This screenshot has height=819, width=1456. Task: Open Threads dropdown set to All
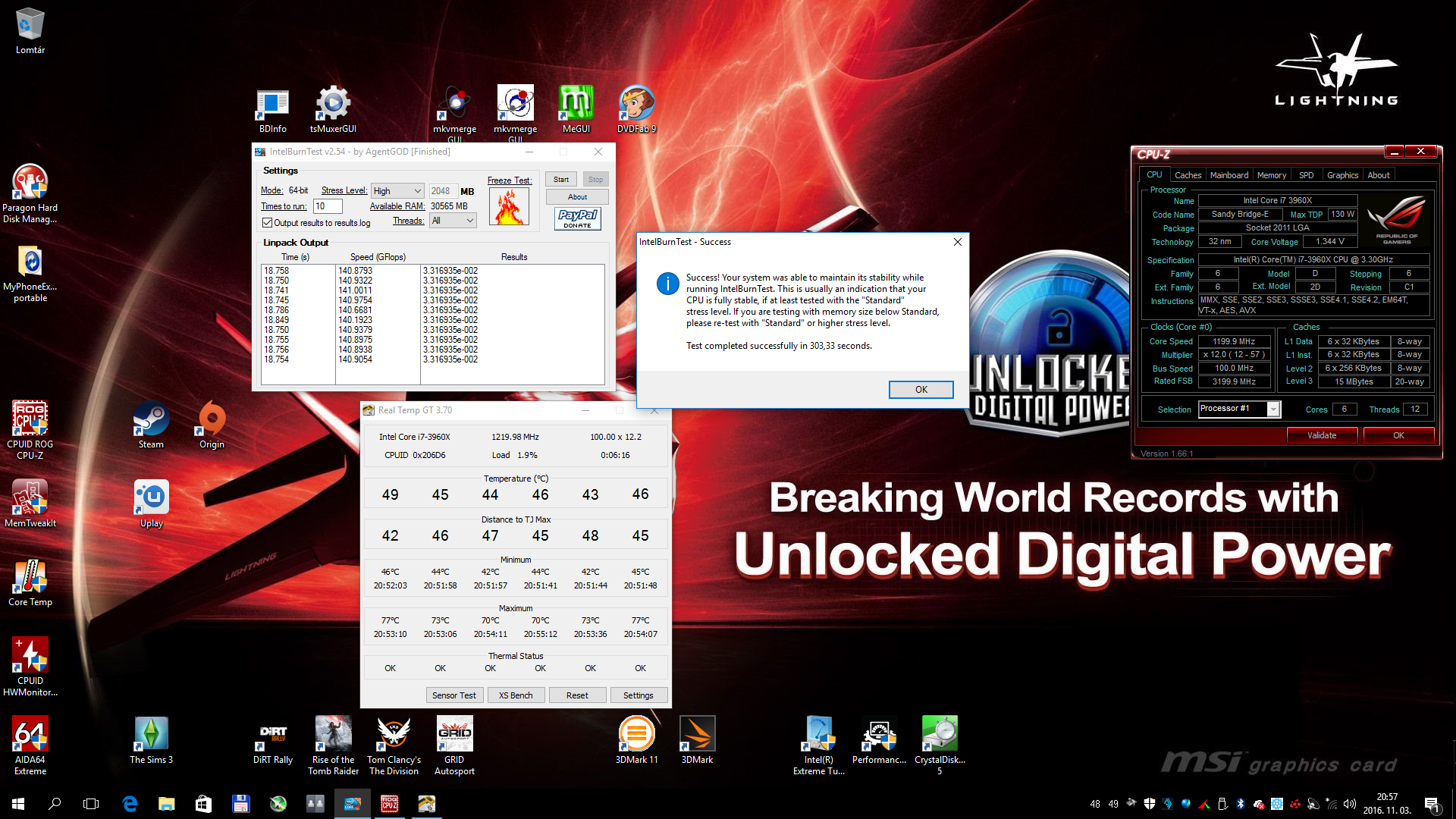pos(453,221)
